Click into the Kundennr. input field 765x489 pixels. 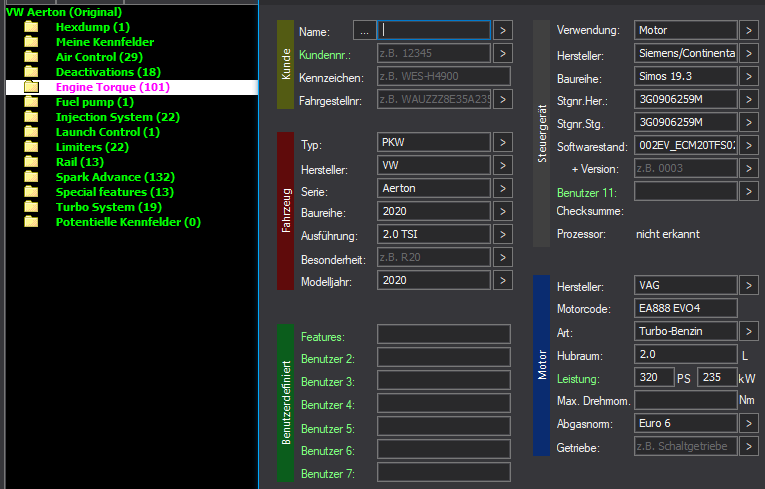coord(434,53)
